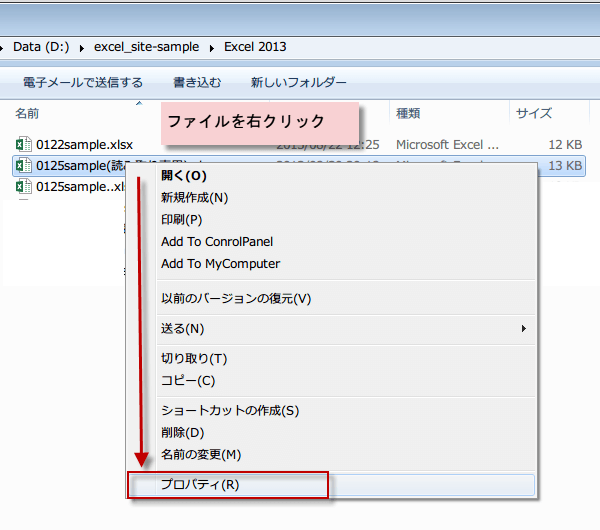Sort by the 名前 column header
This screenshot has width=600, height=530.
coord(27,113)
